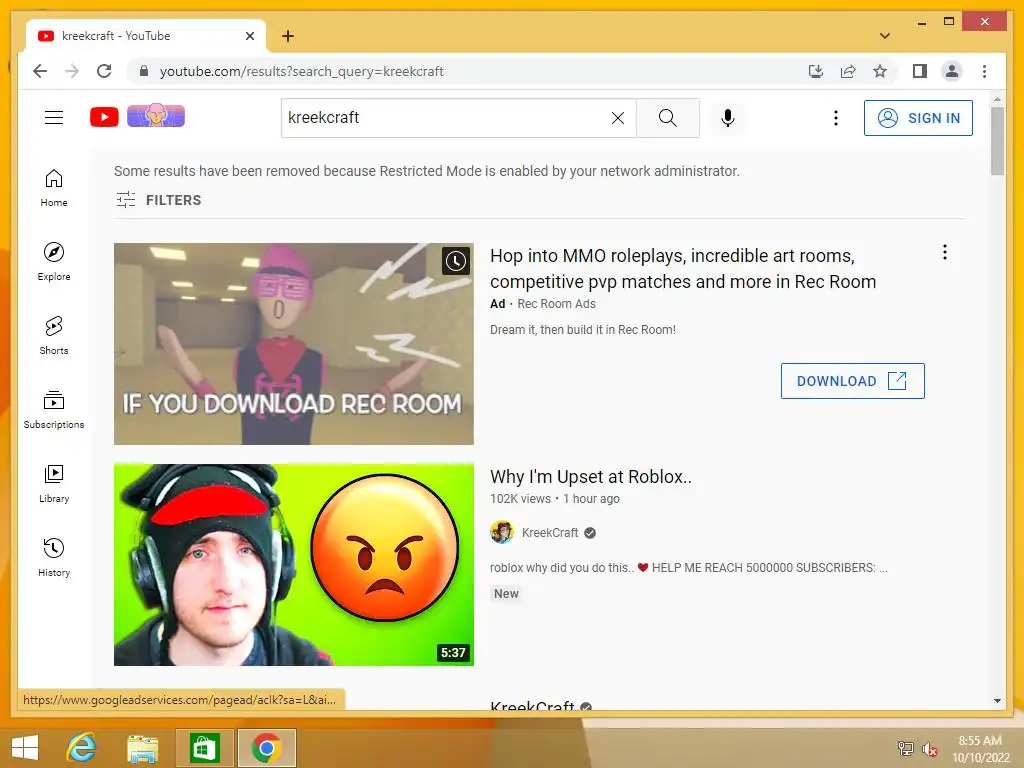Click the Rec Room ad thumbnail
Viewport: 1024px width, 768px height.
pos(294,344)
